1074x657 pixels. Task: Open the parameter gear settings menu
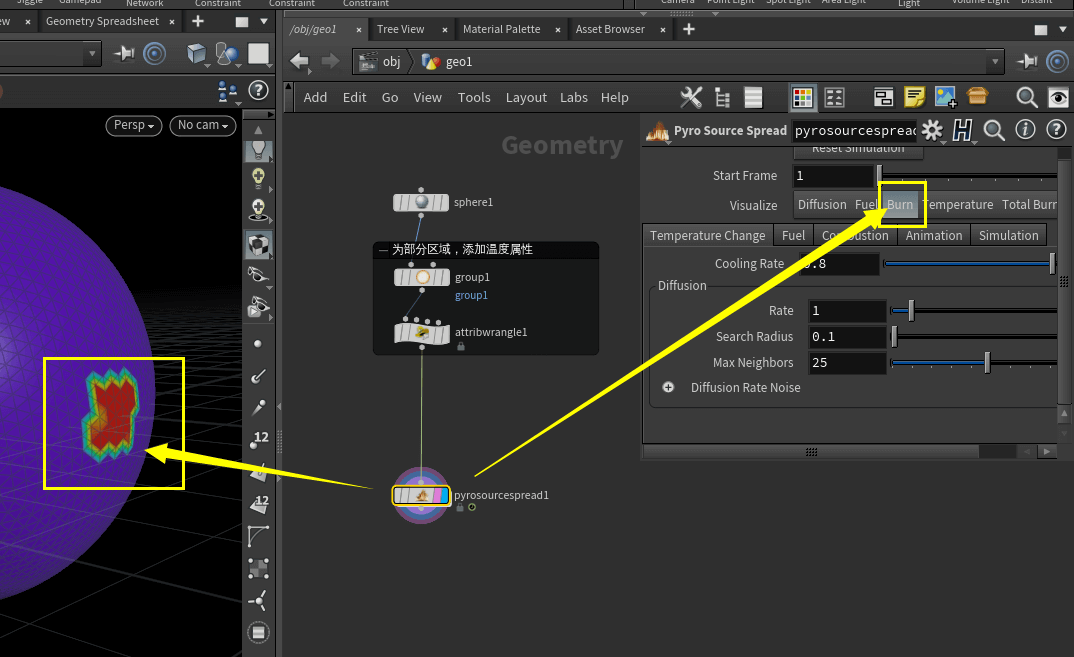point(932,130)
